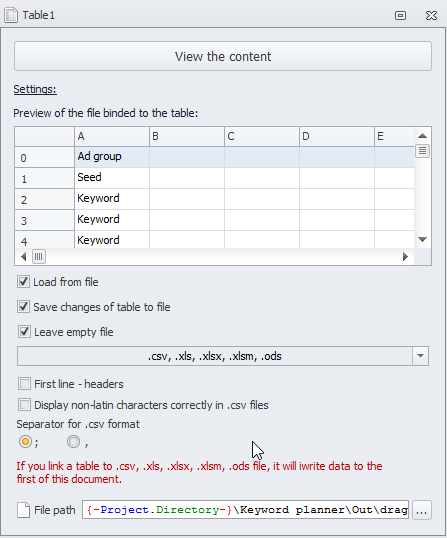
Task: Uncheck the Load from file checkbox
Action: 23,282
